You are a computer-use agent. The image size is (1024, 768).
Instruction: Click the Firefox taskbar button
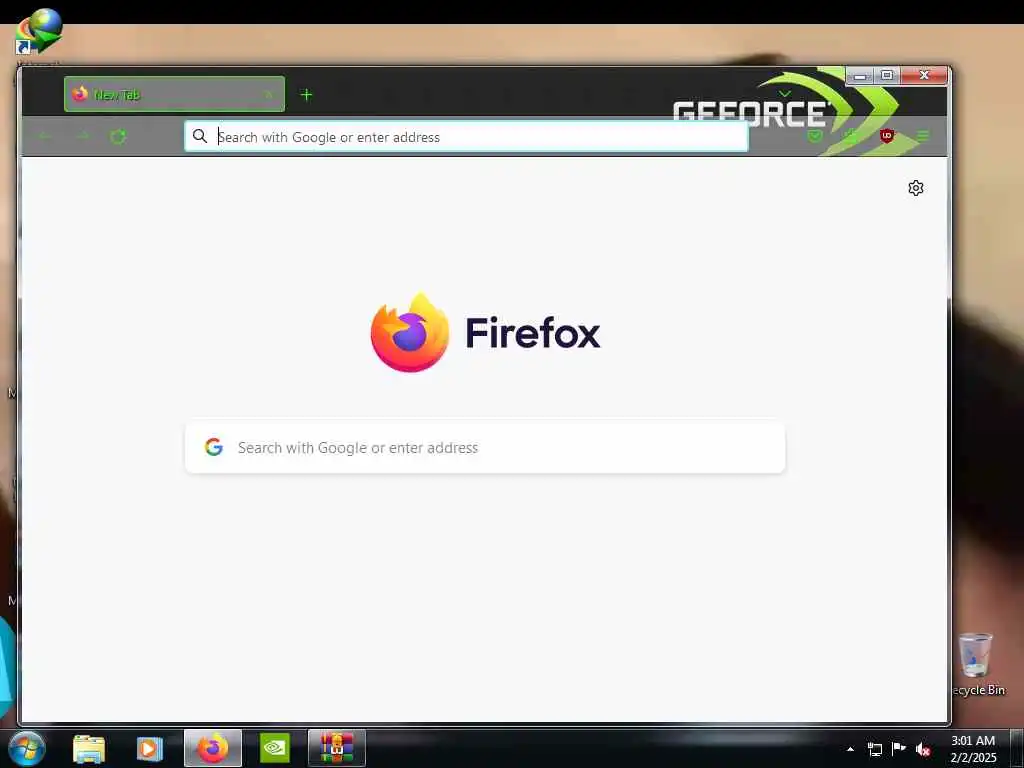pyautogui.click(x=213, y=748)
